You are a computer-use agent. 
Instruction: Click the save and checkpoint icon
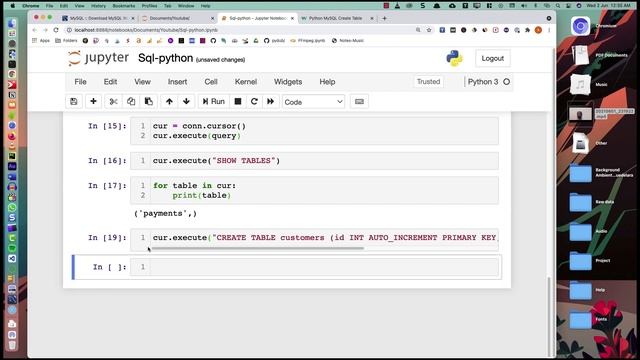(x=73, y=102)
